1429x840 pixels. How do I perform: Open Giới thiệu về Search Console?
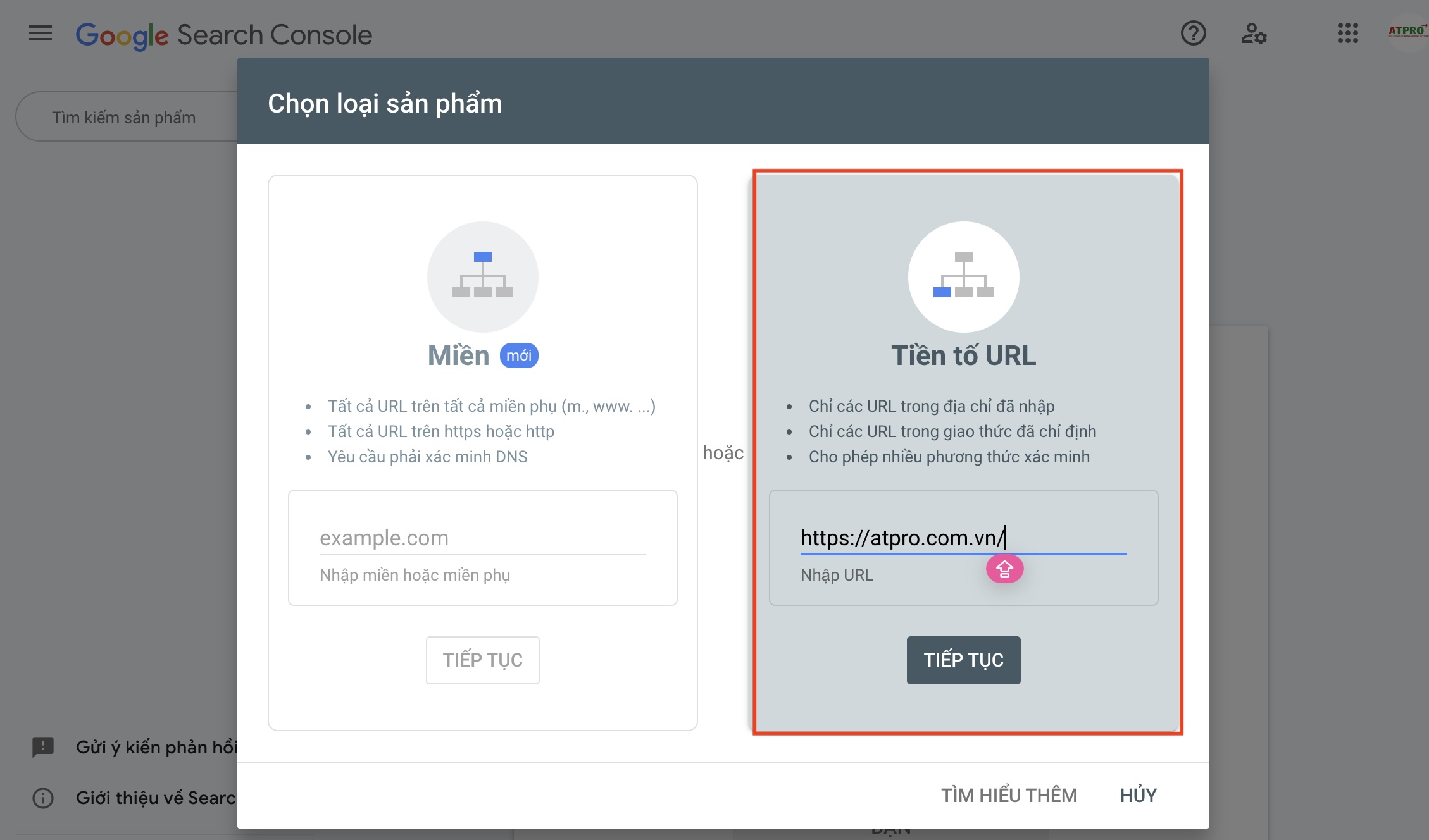click(x=156, y=798)
